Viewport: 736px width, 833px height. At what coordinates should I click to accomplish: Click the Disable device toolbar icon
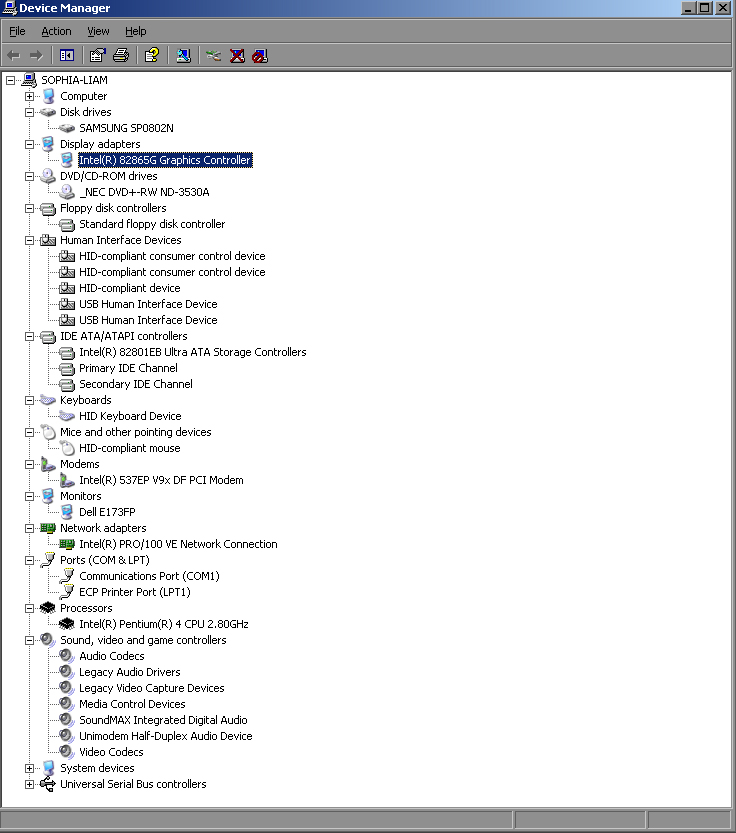(260, 55)
